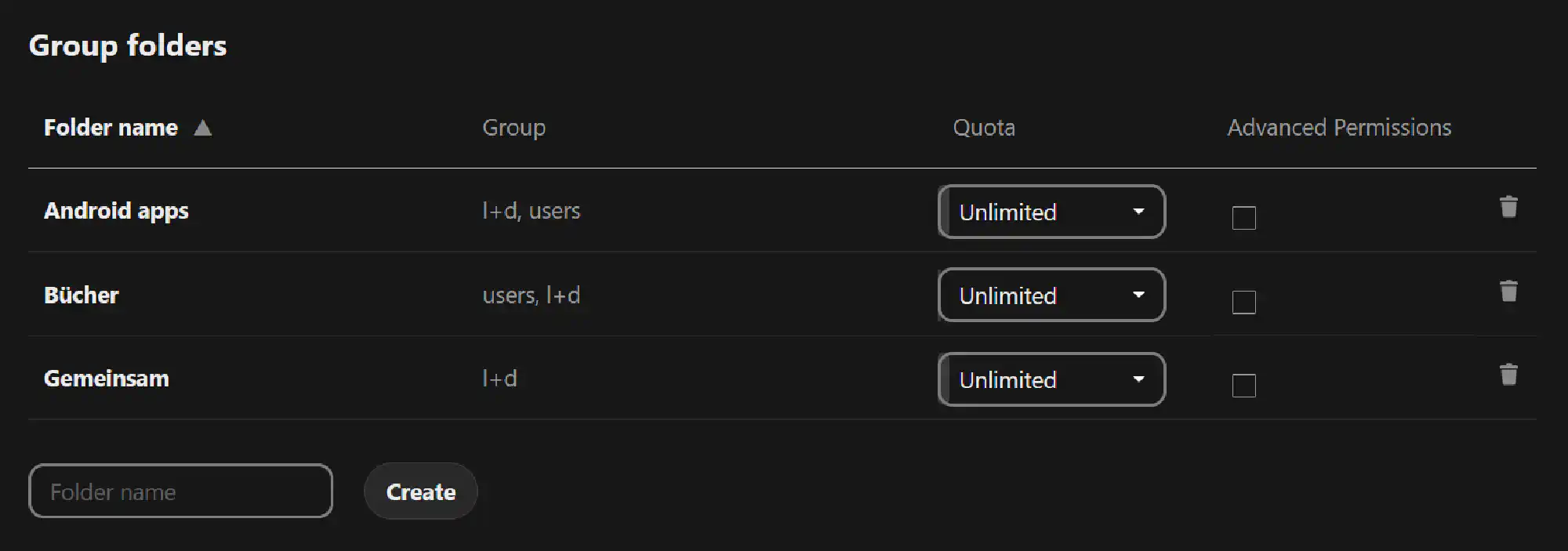Click trash icon in the Bücher row

(1508, 291)
